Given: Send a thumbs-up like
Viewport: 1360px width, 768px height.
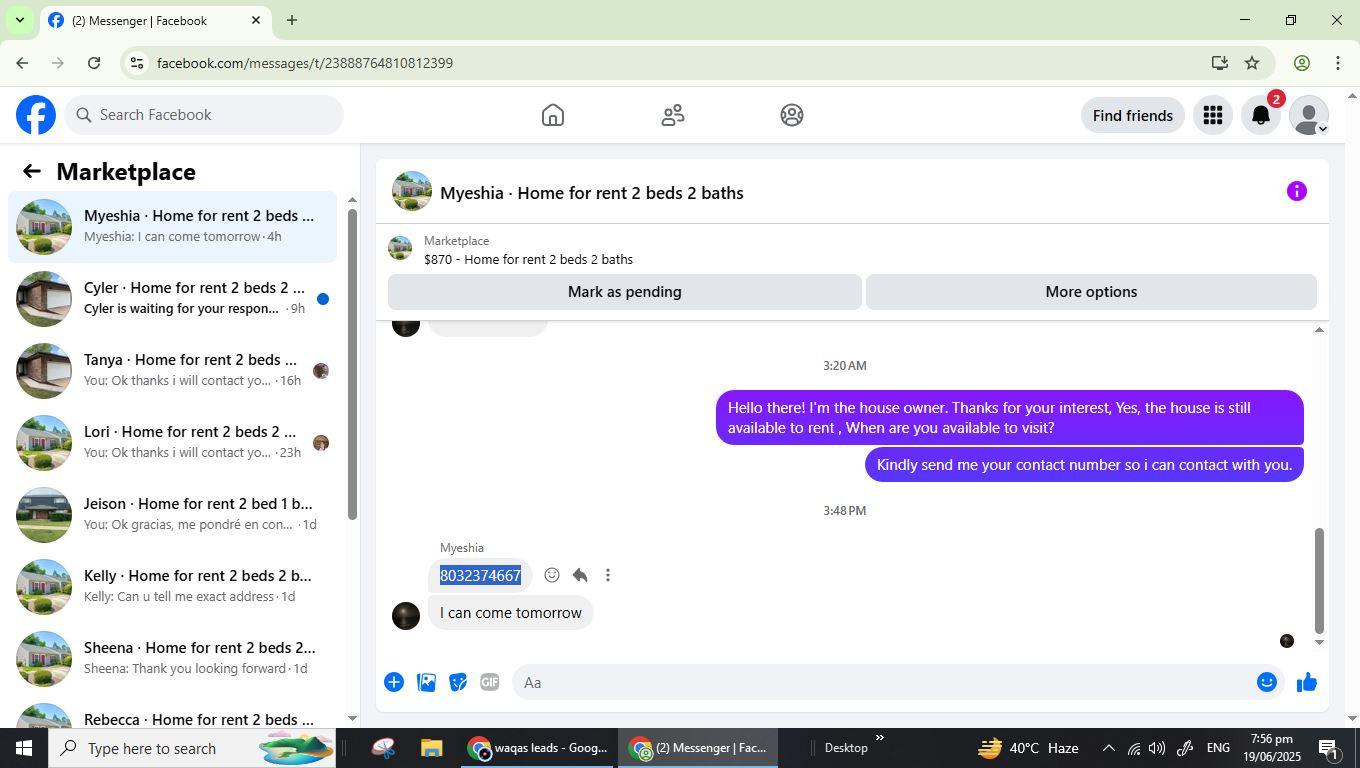Looking at the screenshot, I should pyautogui.click(x=1307, y=682).
